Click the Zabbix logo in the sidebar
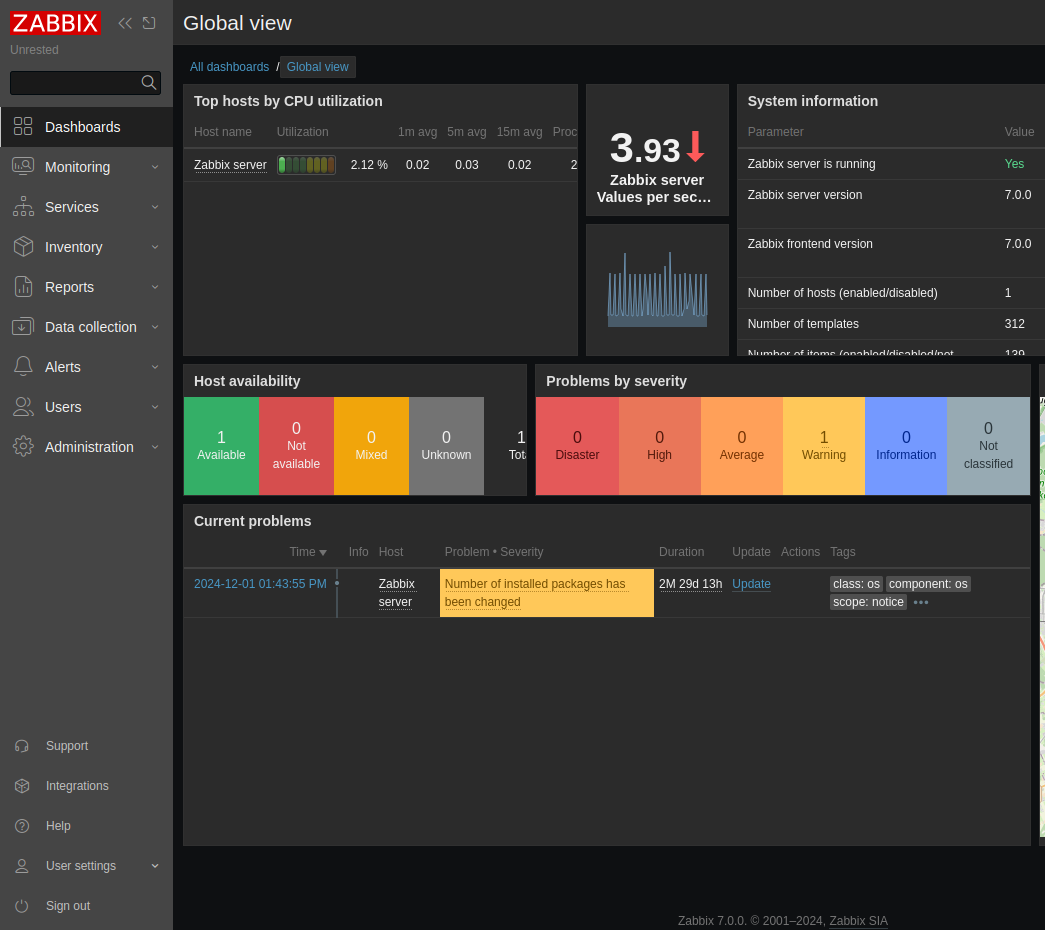 (x=55, y=23)
